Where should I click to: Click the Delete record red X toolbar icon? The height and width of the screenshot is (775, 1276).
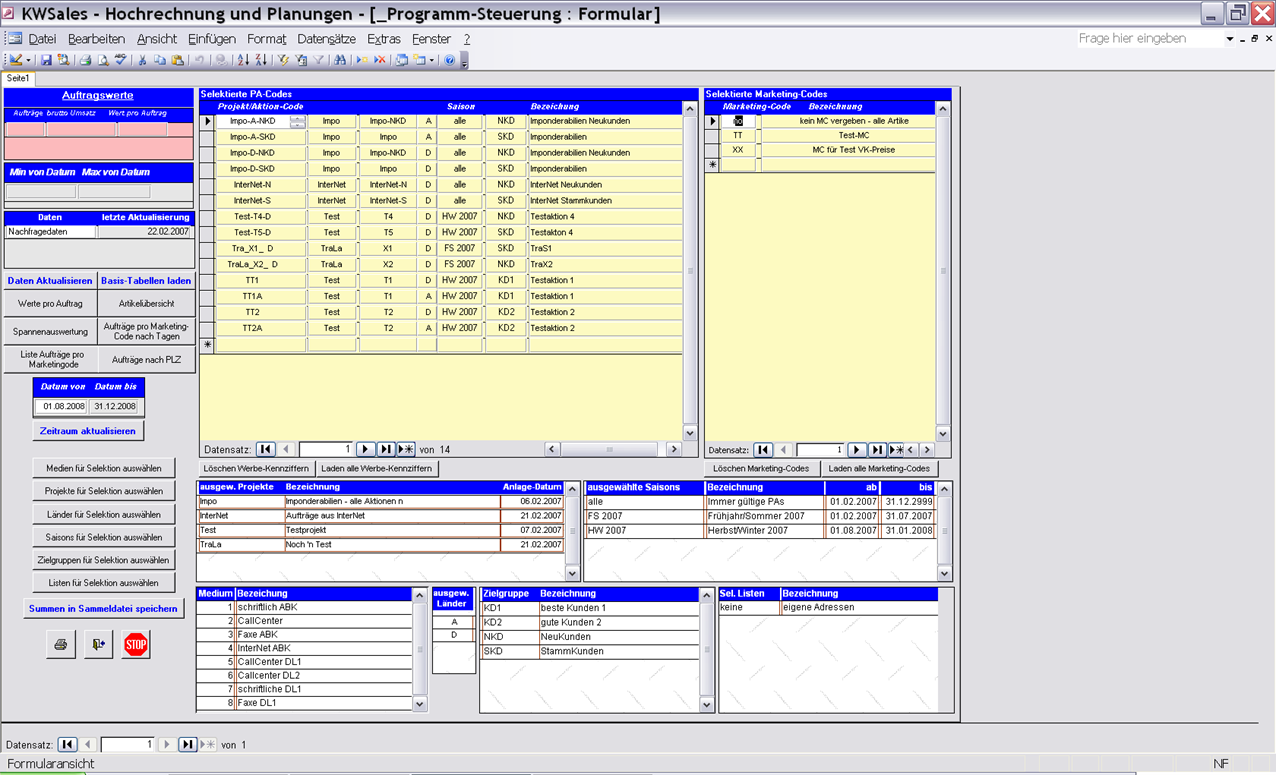(380, 60)
